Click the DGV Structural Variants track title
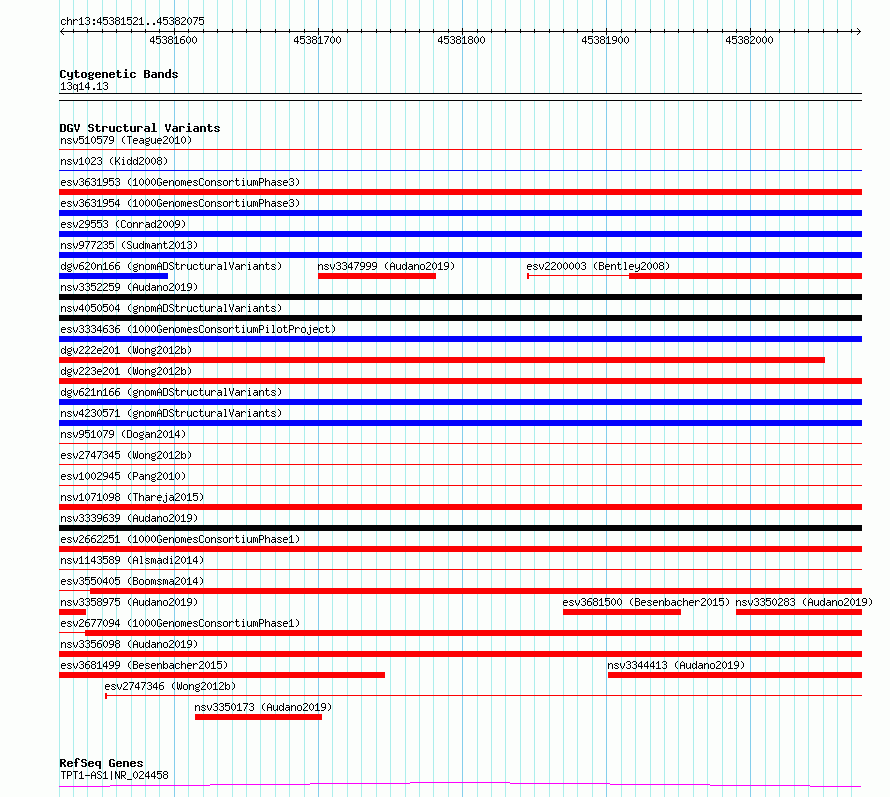This screenshot has height=797, width=890. pyautogui.click(x=140, y=128)
